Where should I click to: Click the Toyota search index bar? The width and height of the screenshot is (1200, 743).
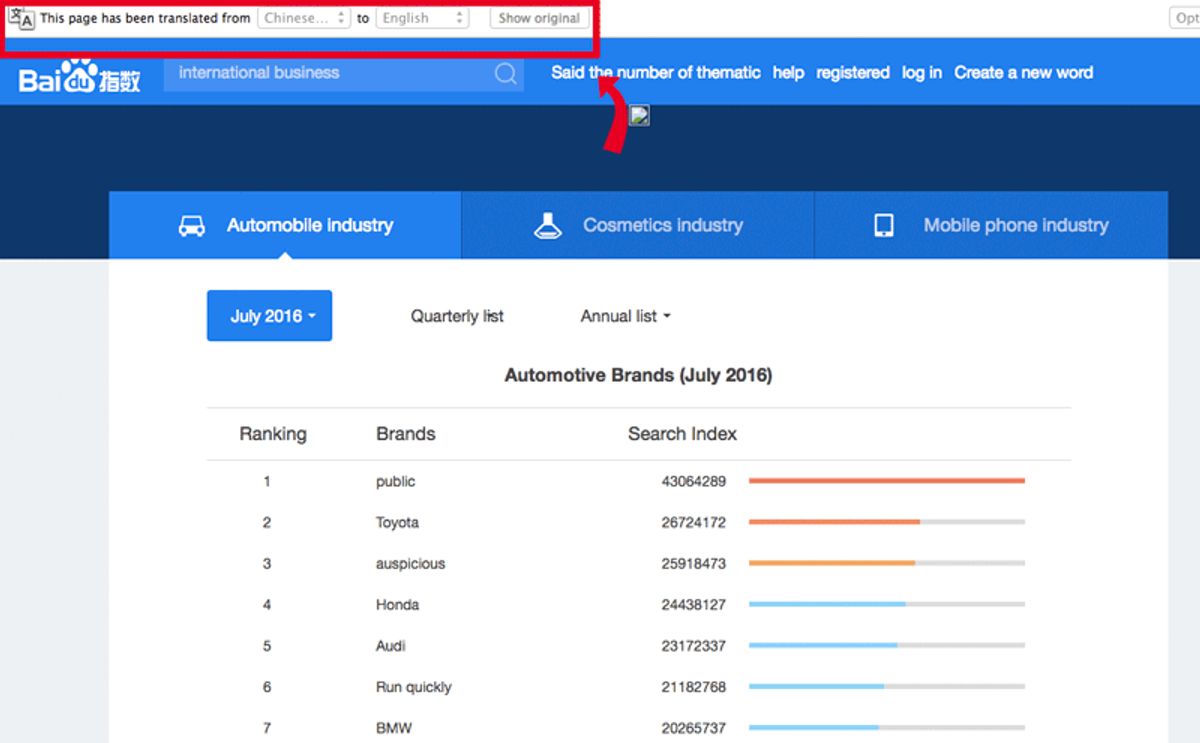coord(887,522)
